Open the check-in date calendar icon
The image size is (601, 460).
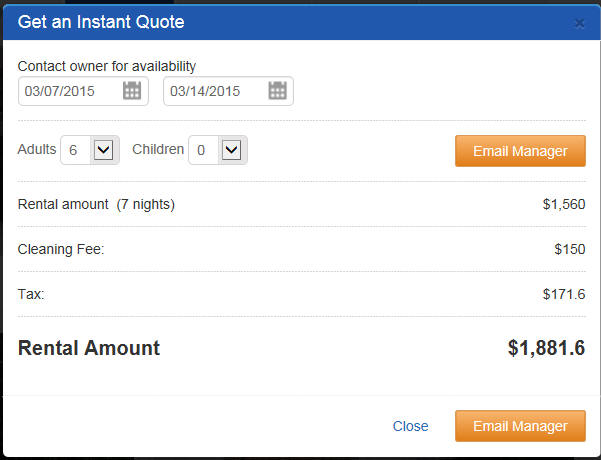[132, 91]
